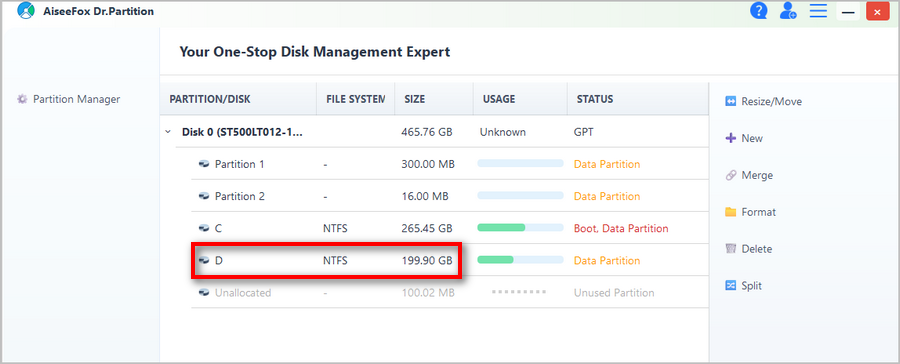Click the Unallocated dotted usage indicator

tap(519, 292)
